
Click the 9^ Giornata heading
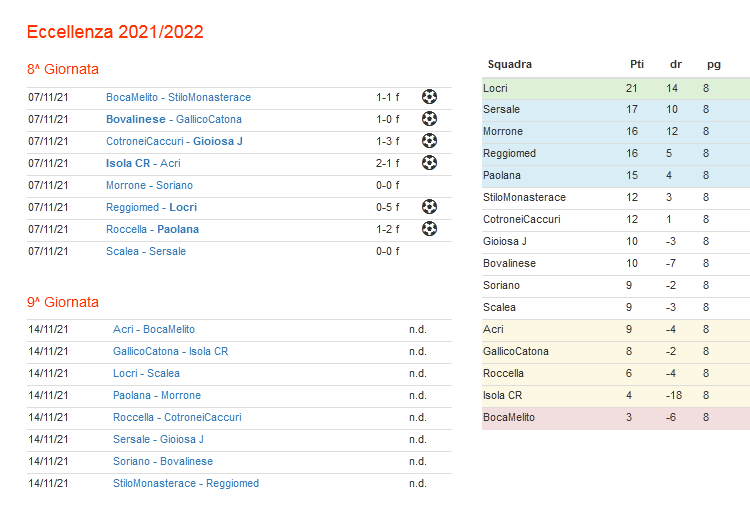coord(63,302)
